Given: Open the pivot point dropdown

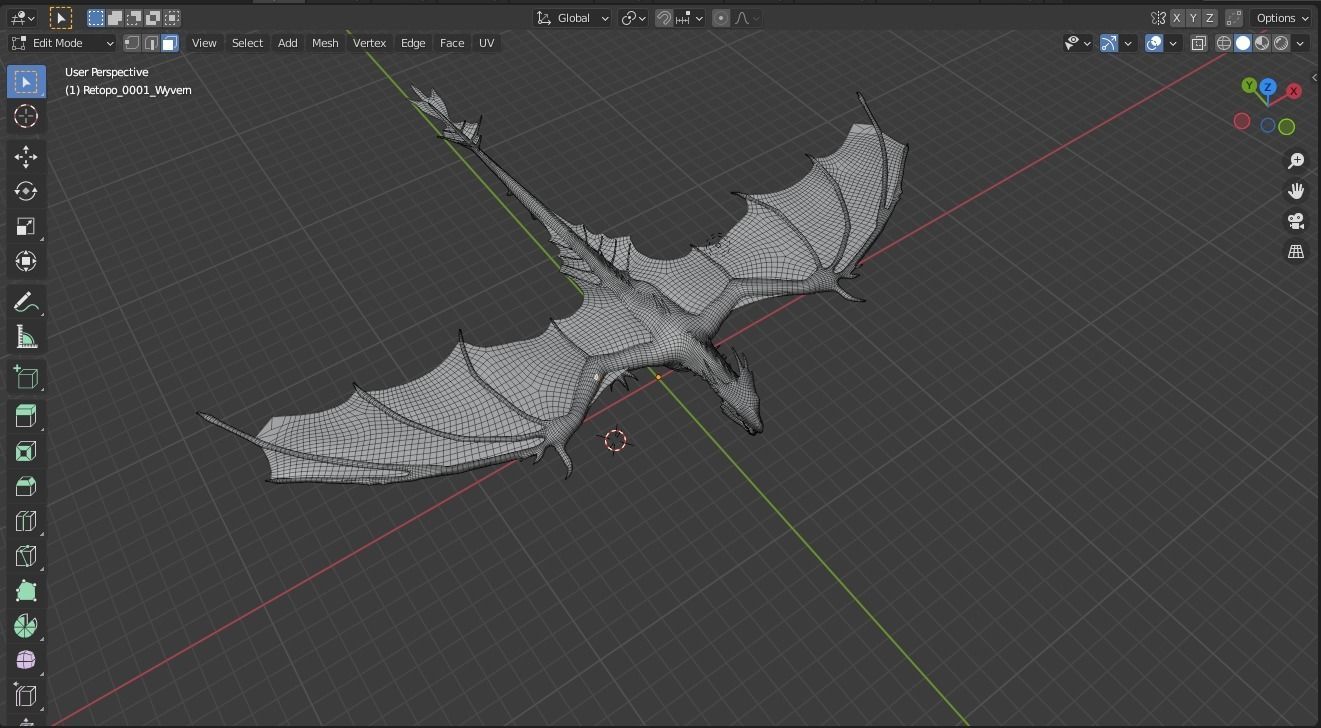Looking at the screenshot, I should (x=633, y=18).
